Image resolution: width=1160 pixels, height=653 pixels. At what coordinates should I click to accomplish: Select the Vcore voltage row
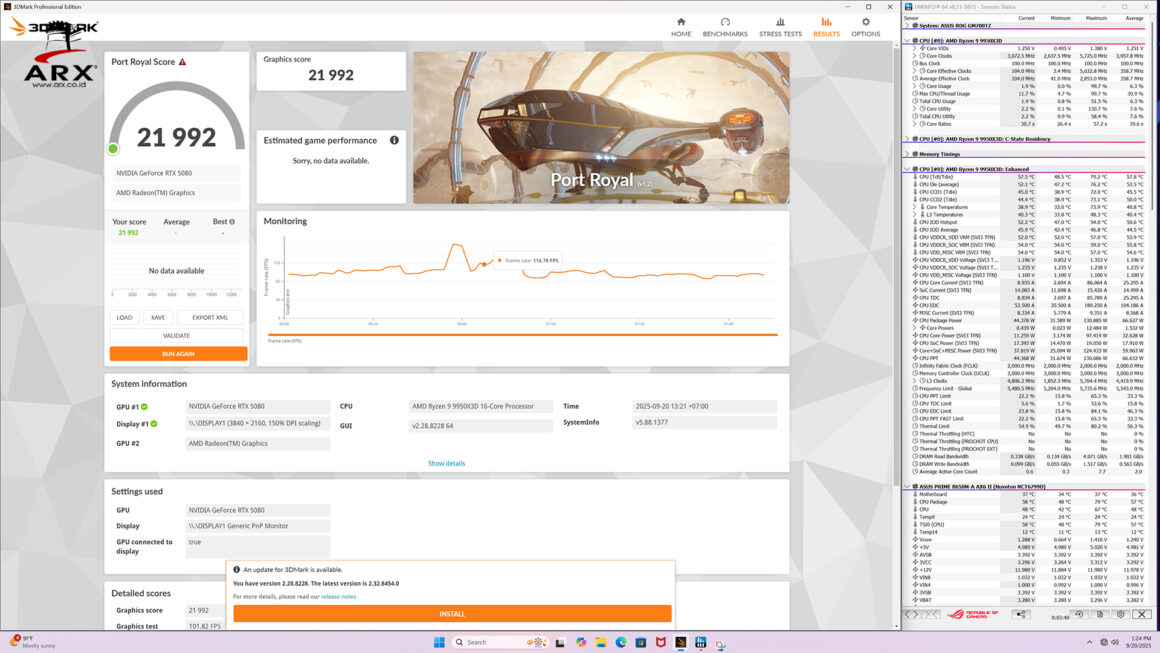pyautogui.click(x=1028, y=540)
